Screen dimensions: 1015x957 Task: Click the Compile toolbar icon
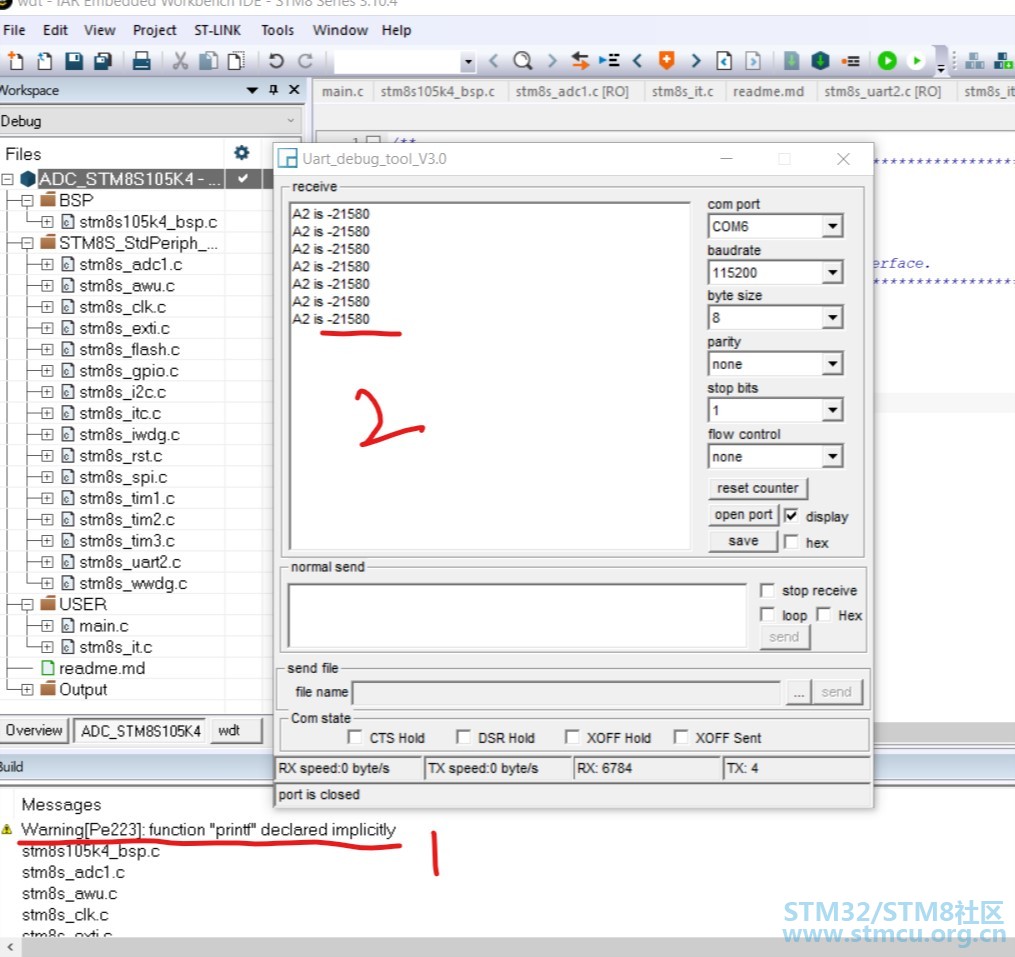click(791, 61)
